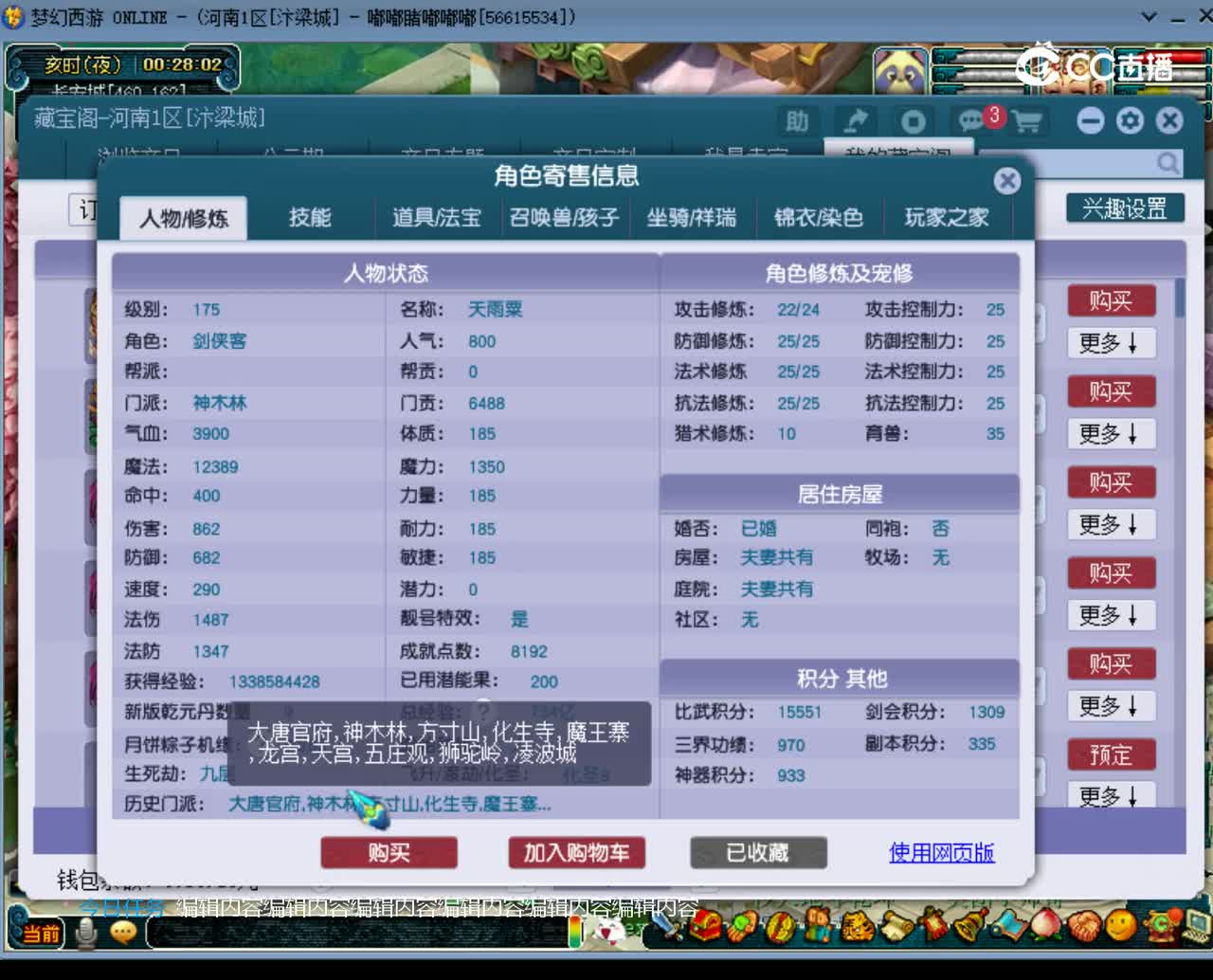Click the 今日任务 label above chat

(x=121, y=907)
